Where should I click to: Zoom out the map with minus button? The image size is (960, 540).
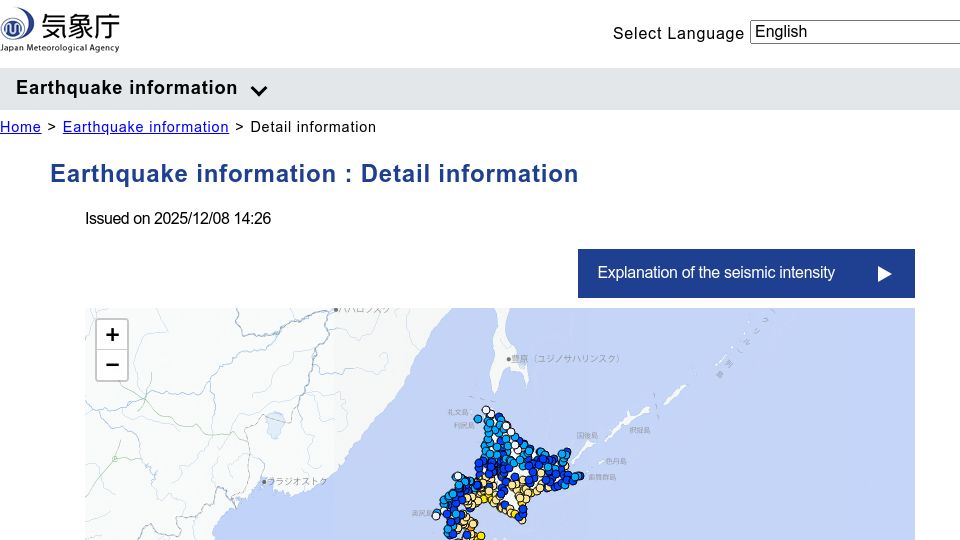112,366
